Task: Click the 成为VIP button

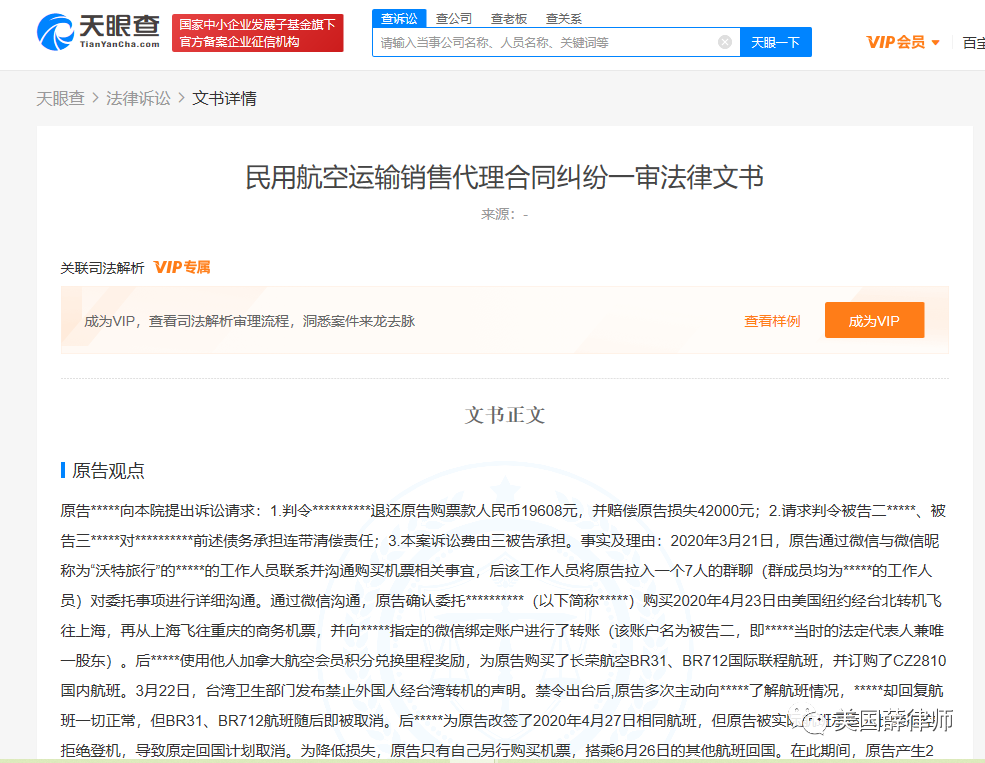Action: point(874,319)
